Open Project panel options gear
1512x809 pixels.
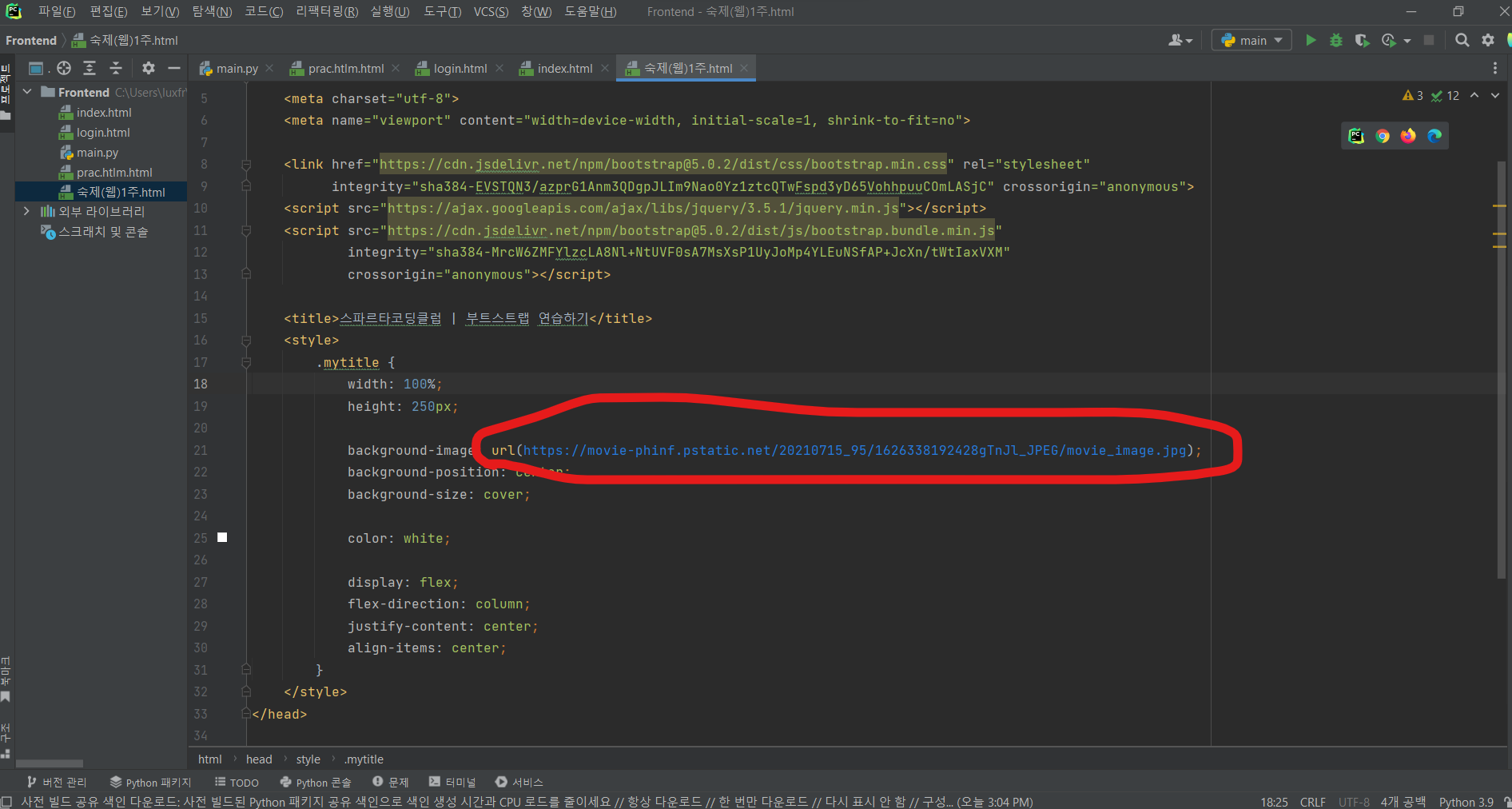[x=149, y=68]
